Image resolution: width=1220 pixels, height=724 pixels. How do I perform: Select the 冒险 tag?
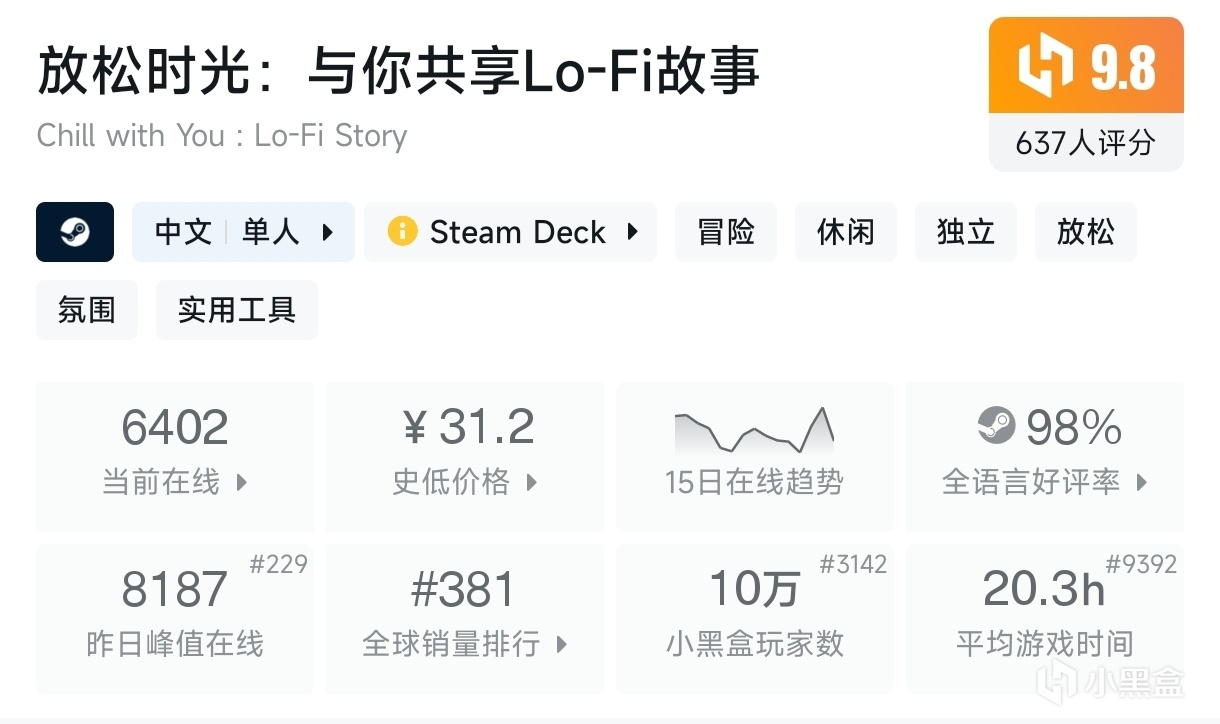[x=726, y=232]
